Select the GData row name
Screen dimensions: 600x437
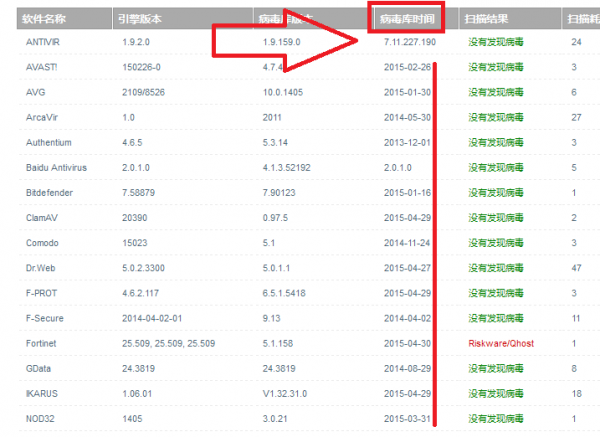click(38, 369)
